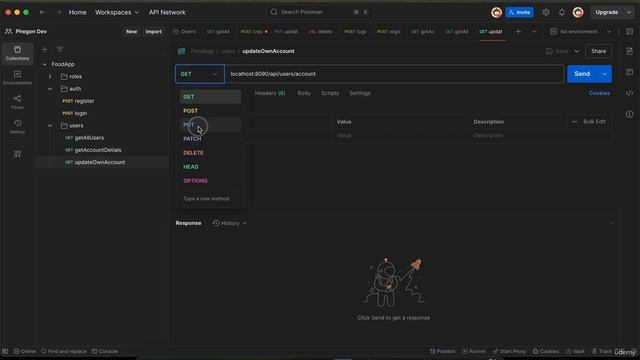Click the three-dot options in params table header
640x360 pixels.
click(574, 122)
